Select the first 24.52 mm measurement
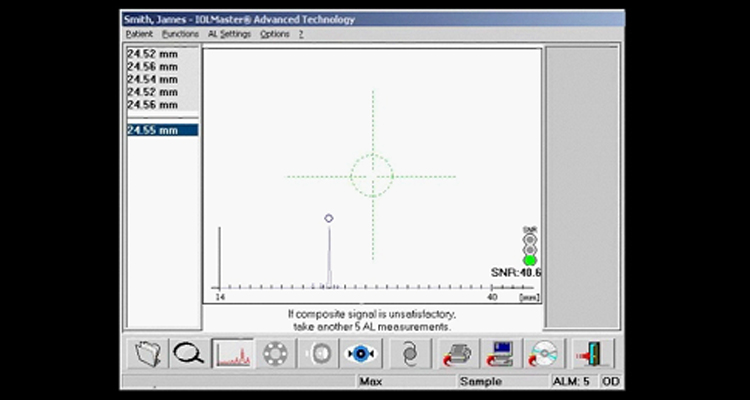The width and height of the screenshot is (750, 400). click(x=163, y=54)
